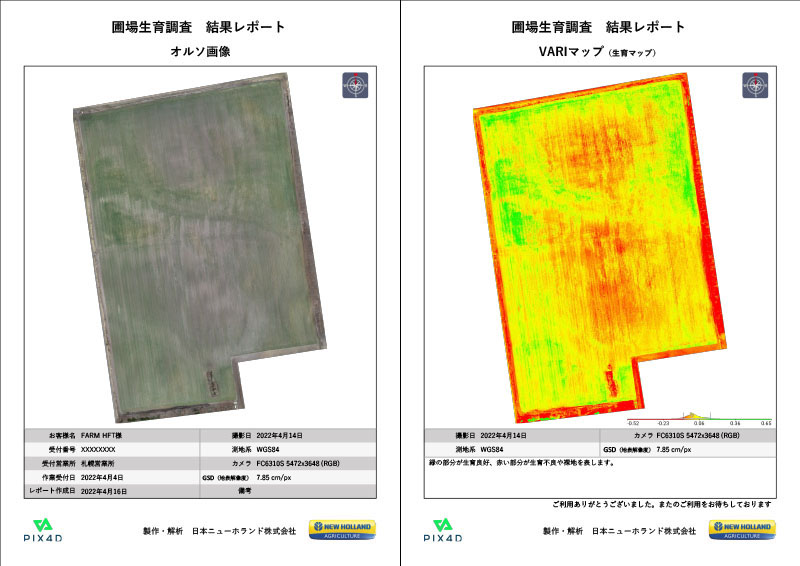
Task: Click the お客様名 label
Action: (62, 436)
